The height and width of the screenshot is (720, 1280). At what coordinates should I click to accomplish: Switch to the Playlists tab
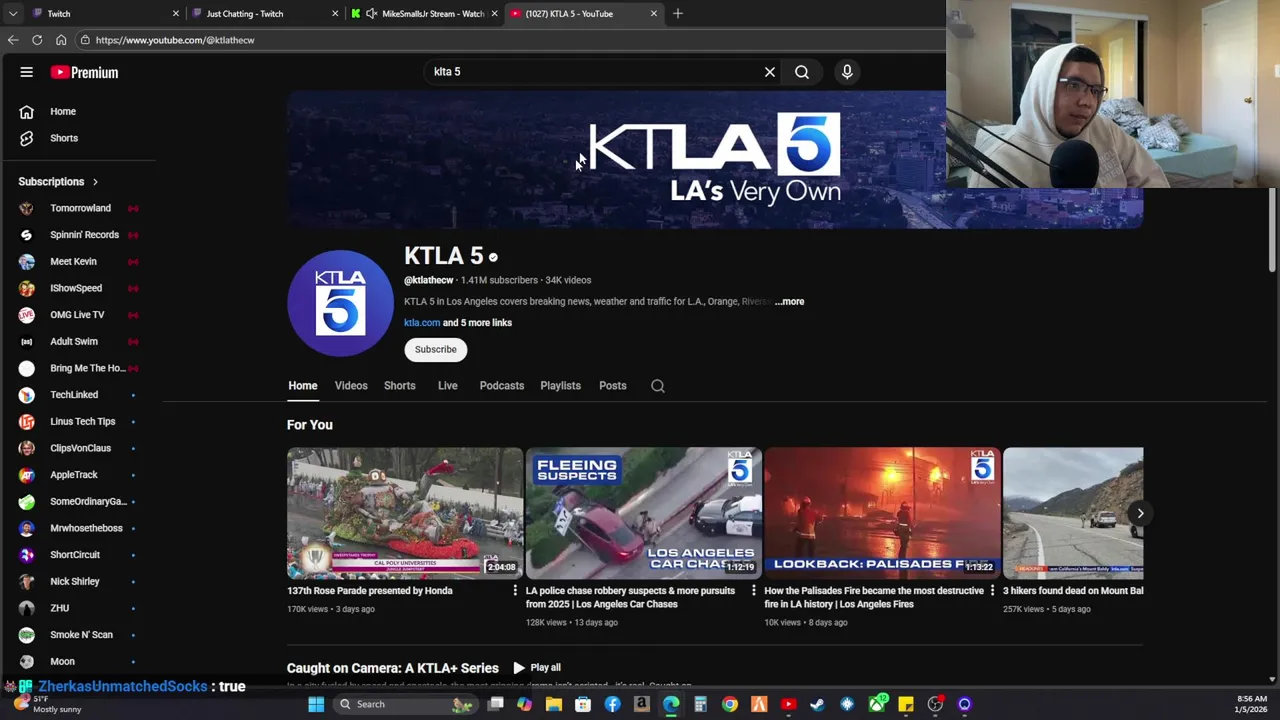[x=560, y=386]
